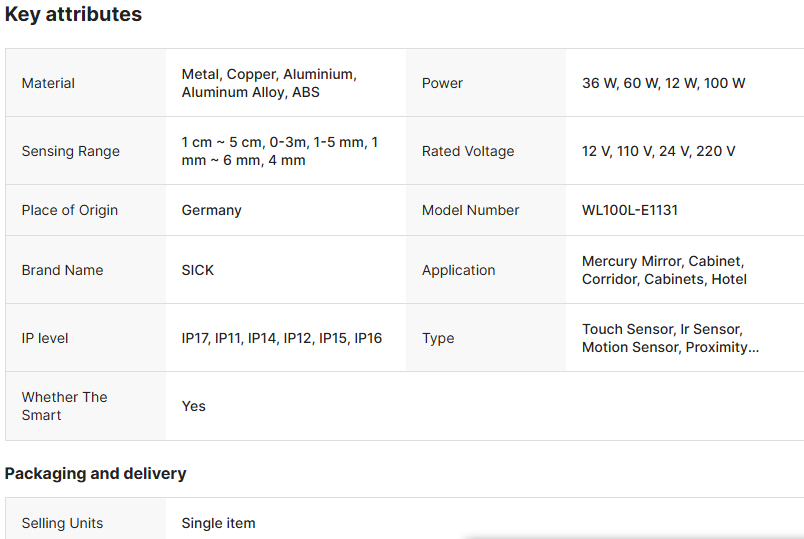Viewport: 804px width, 539px height.
Task: Click the Rated Voltage label
Action: [468, 151]
